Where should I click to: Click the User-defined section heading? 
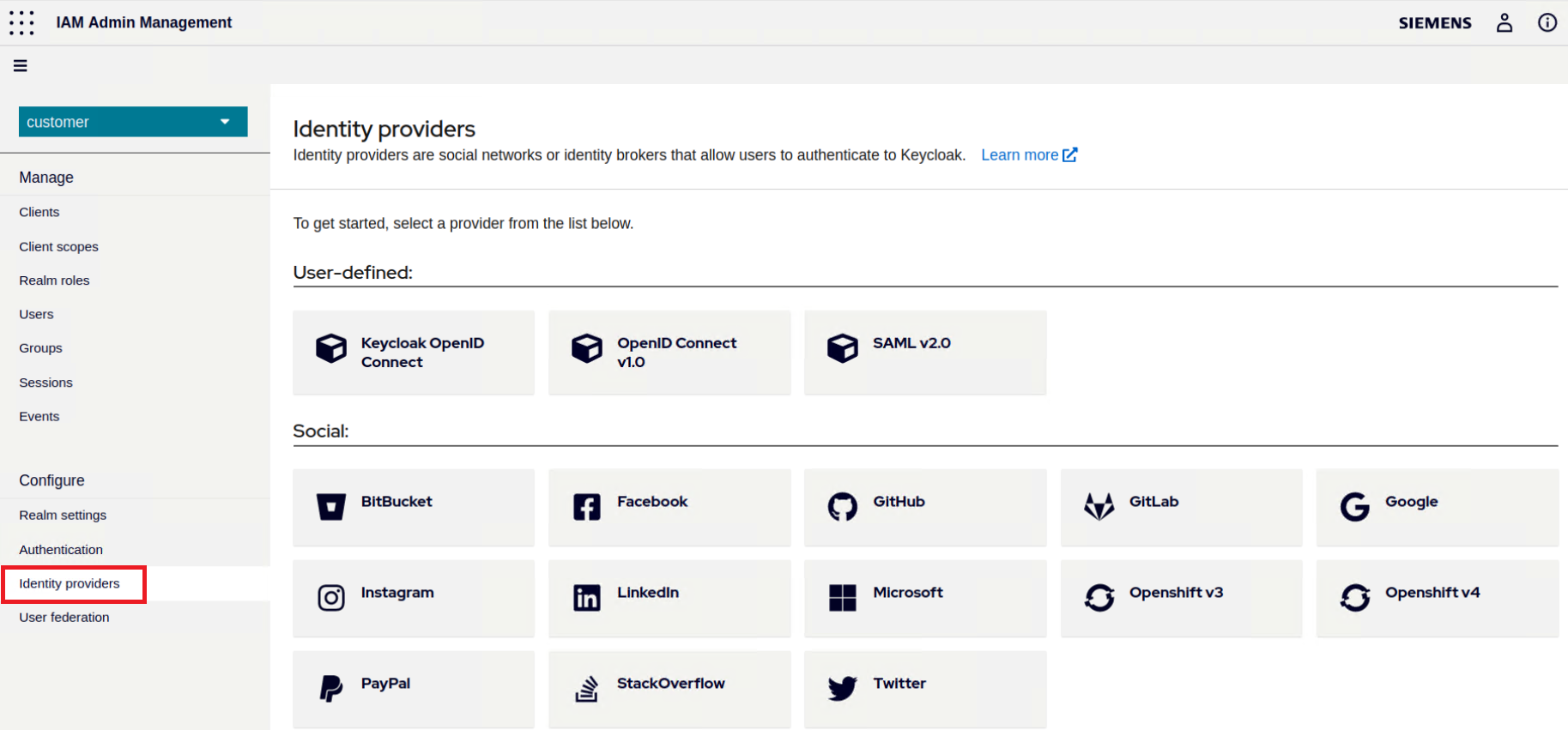tap(353, 273)
